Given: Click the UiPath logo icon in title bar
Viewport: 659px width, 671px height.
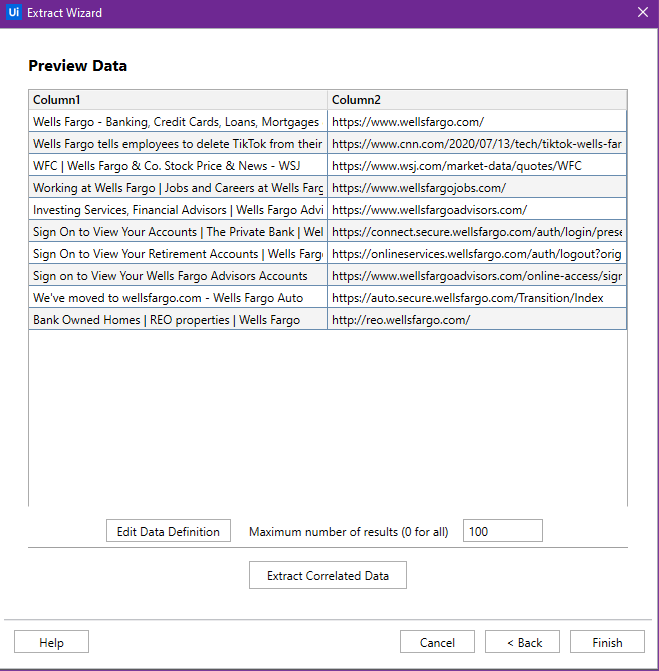Looking at the screenshot, I should [14, 12].
